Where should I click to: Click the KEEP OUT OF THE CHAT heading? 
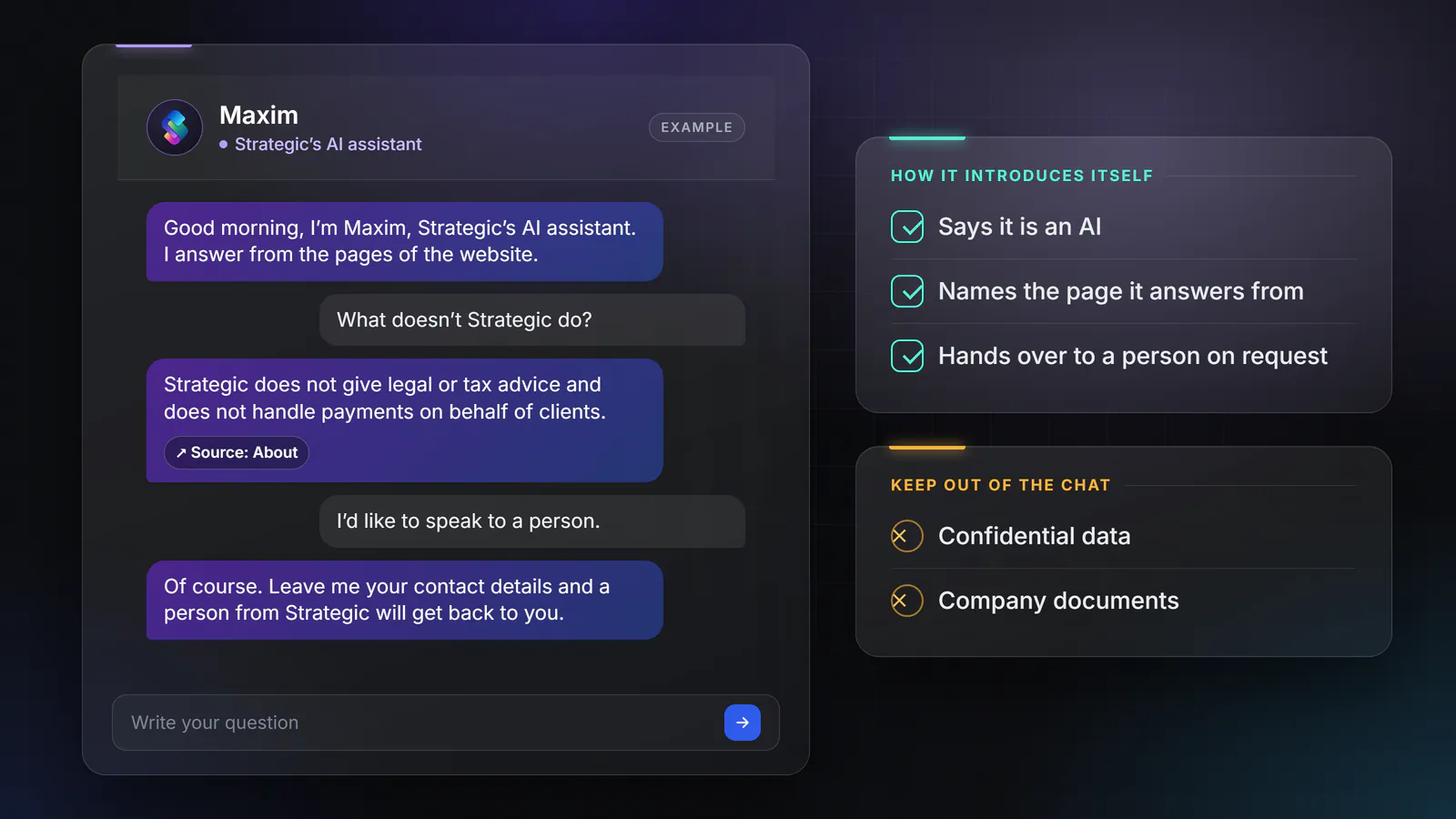click(1001, 485)
